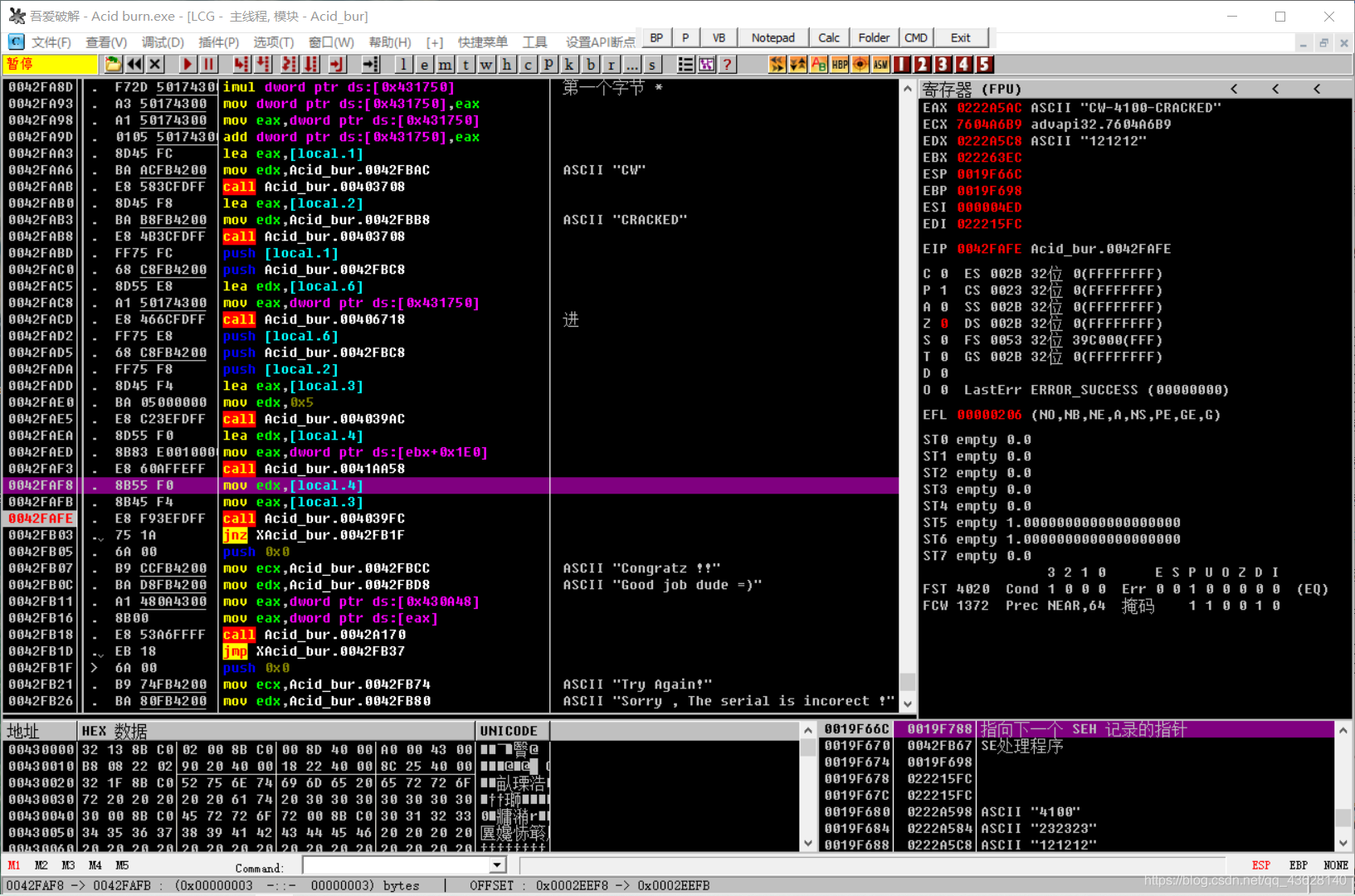
Task: Open CPU window 'c' button
Action: [528, 64]
